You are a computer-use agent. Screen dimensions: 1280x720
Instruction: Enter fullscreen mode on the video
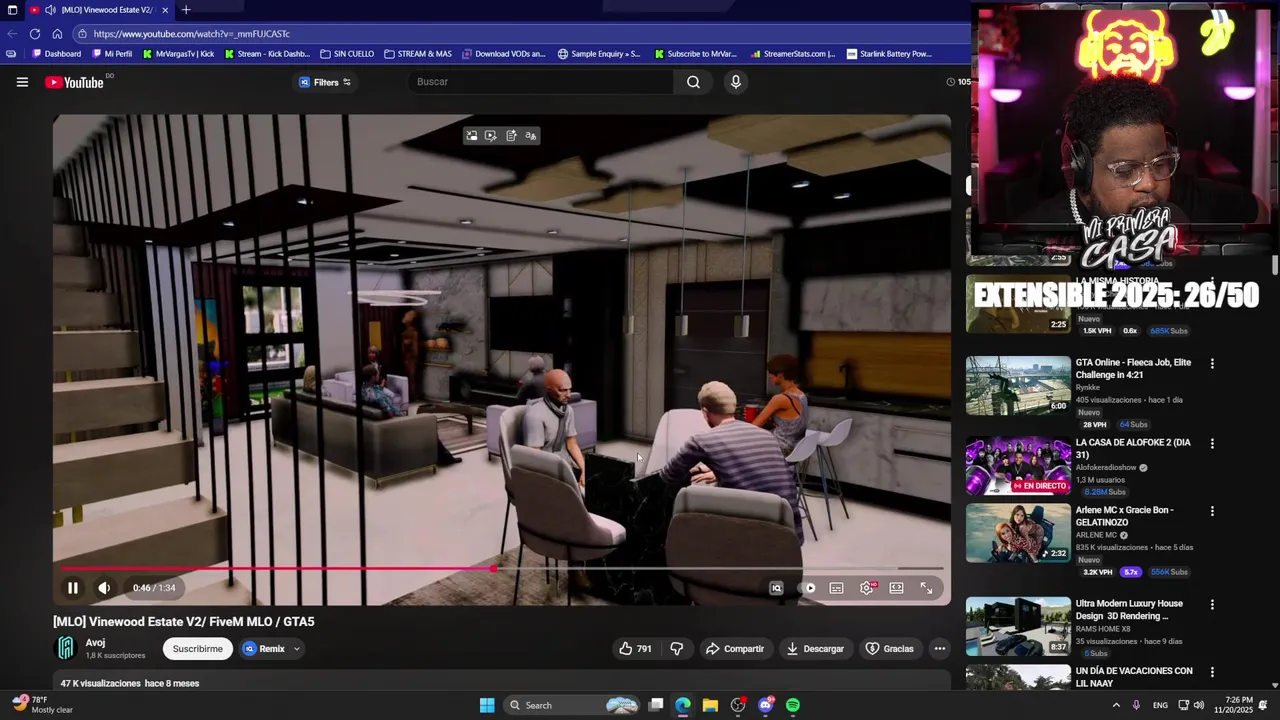927,588
